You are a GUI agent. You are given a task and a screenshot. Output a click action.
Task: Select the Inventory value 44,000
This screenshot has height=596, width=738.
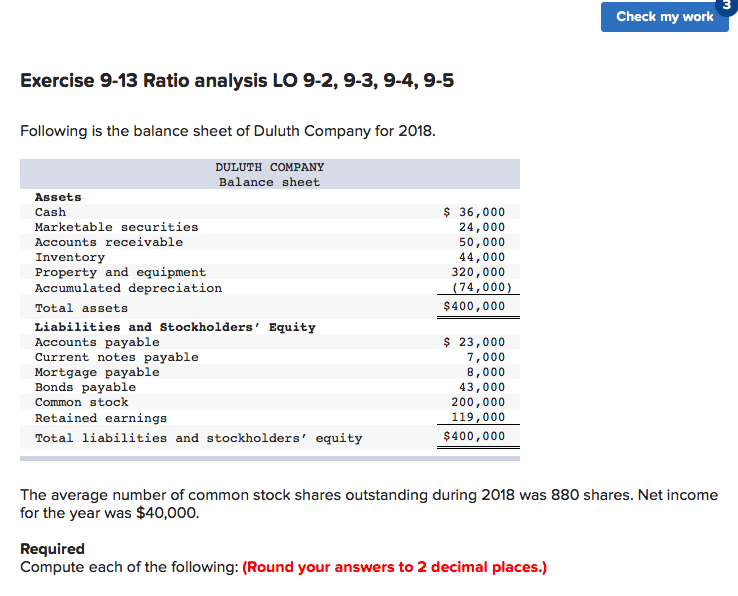pos(482,258)
